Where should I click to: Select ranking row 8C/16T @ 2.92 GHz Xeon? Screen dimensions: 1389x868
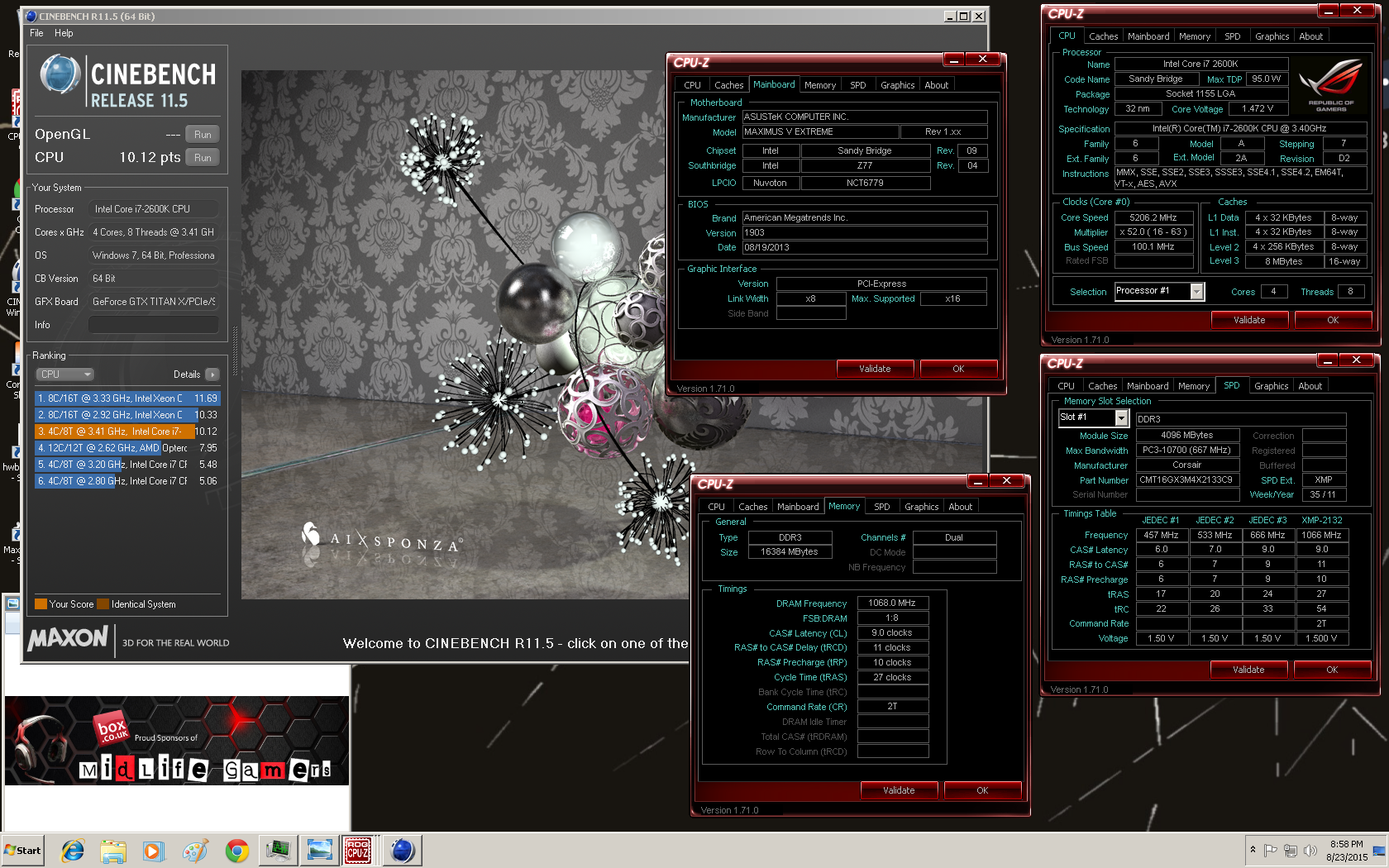[127, 415]
